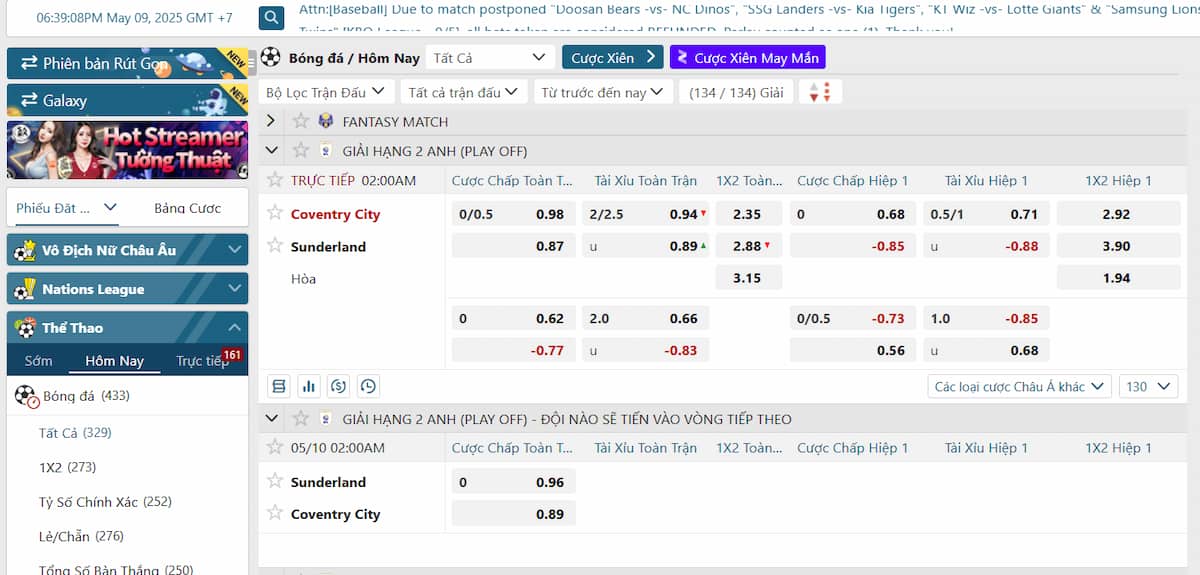The width and height of the screenshot is (1200, 575).
Task: Toggle the star beside 05/10 02:00AM
Action: (275, 447)
